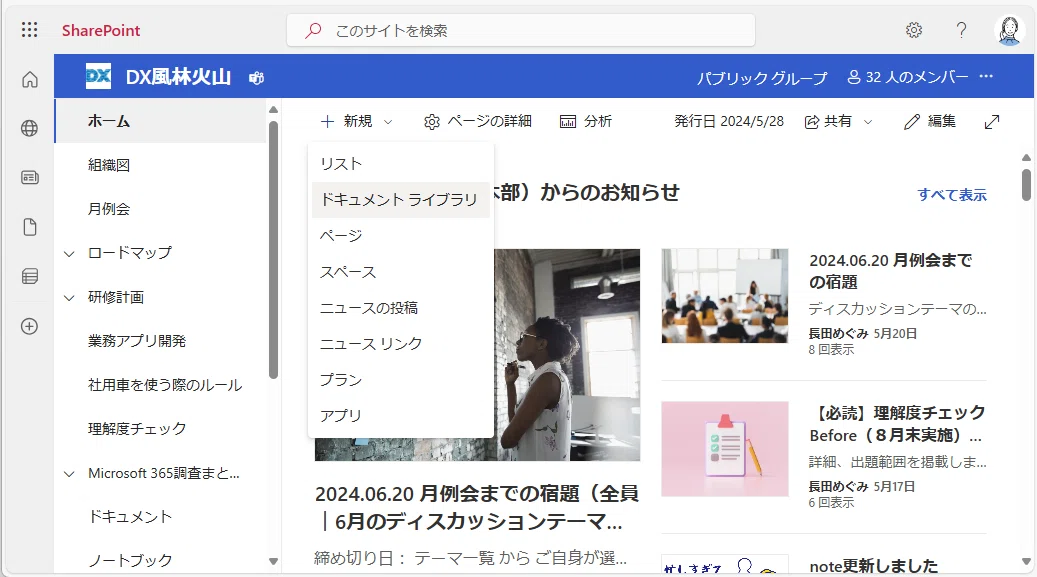The width and height of the screenshot is (1037, 577).
Task: Open the more options ellipsis in header
Action: point(986,76)
